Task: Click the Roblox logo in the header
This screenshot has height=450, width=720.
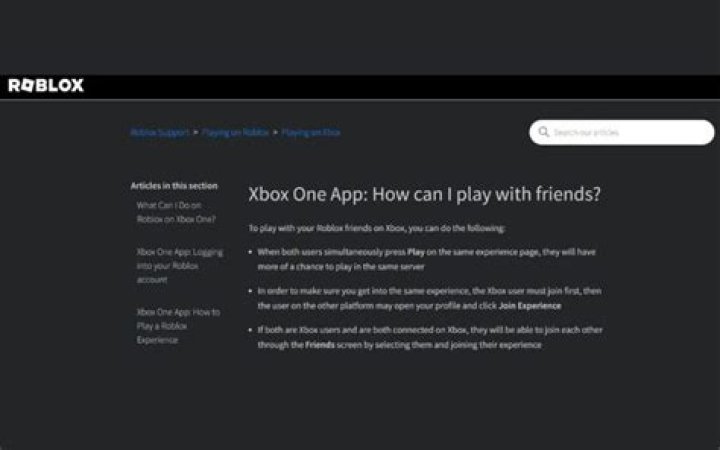Action: point(46,86)
